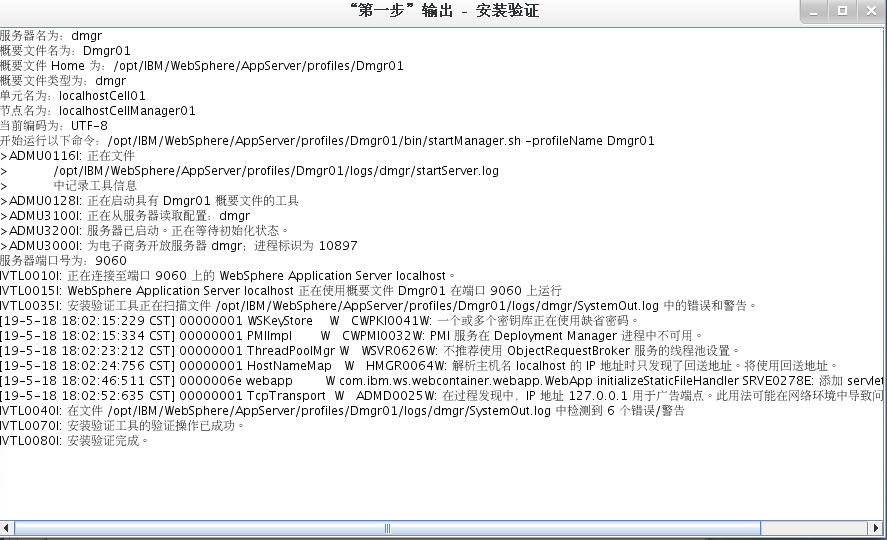Click the ADMU3100I message line
Viewport: 887px width, 540px height.
click(x=125, y=215)
